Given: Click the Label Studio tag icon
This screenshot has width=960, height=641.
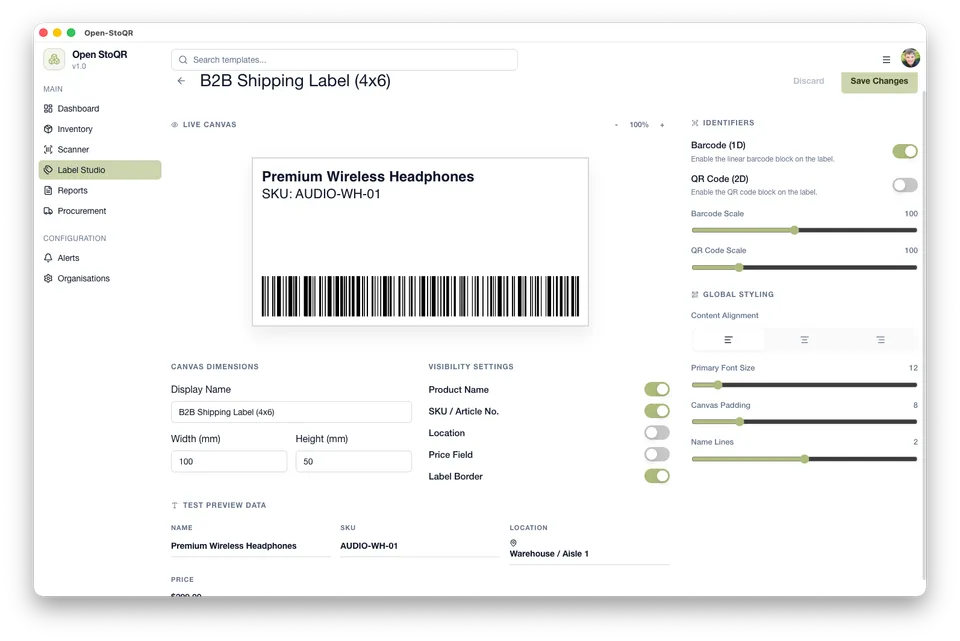Looking at the screenshot, I should point(48,170).
